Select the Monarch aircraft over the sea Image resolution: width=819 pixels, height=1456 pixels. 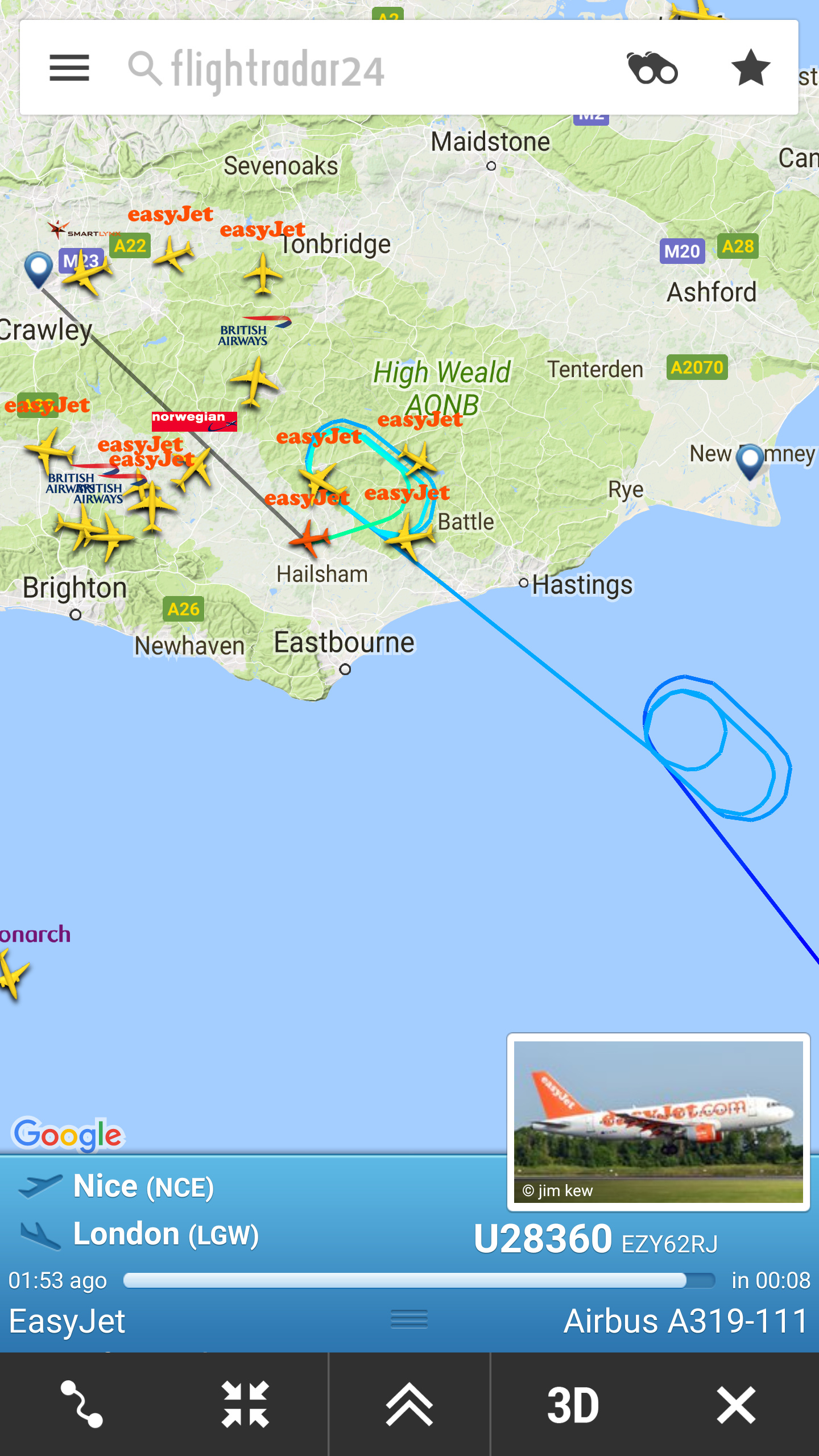13,975
